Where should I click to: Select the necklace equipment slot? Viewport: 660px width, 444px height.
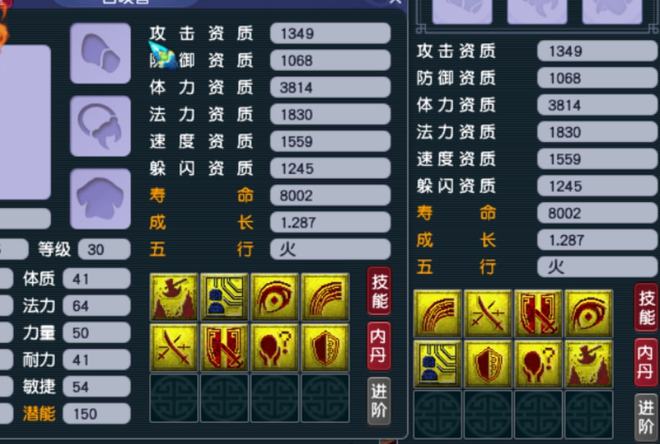pyautogui.click(x=100, y=126)
